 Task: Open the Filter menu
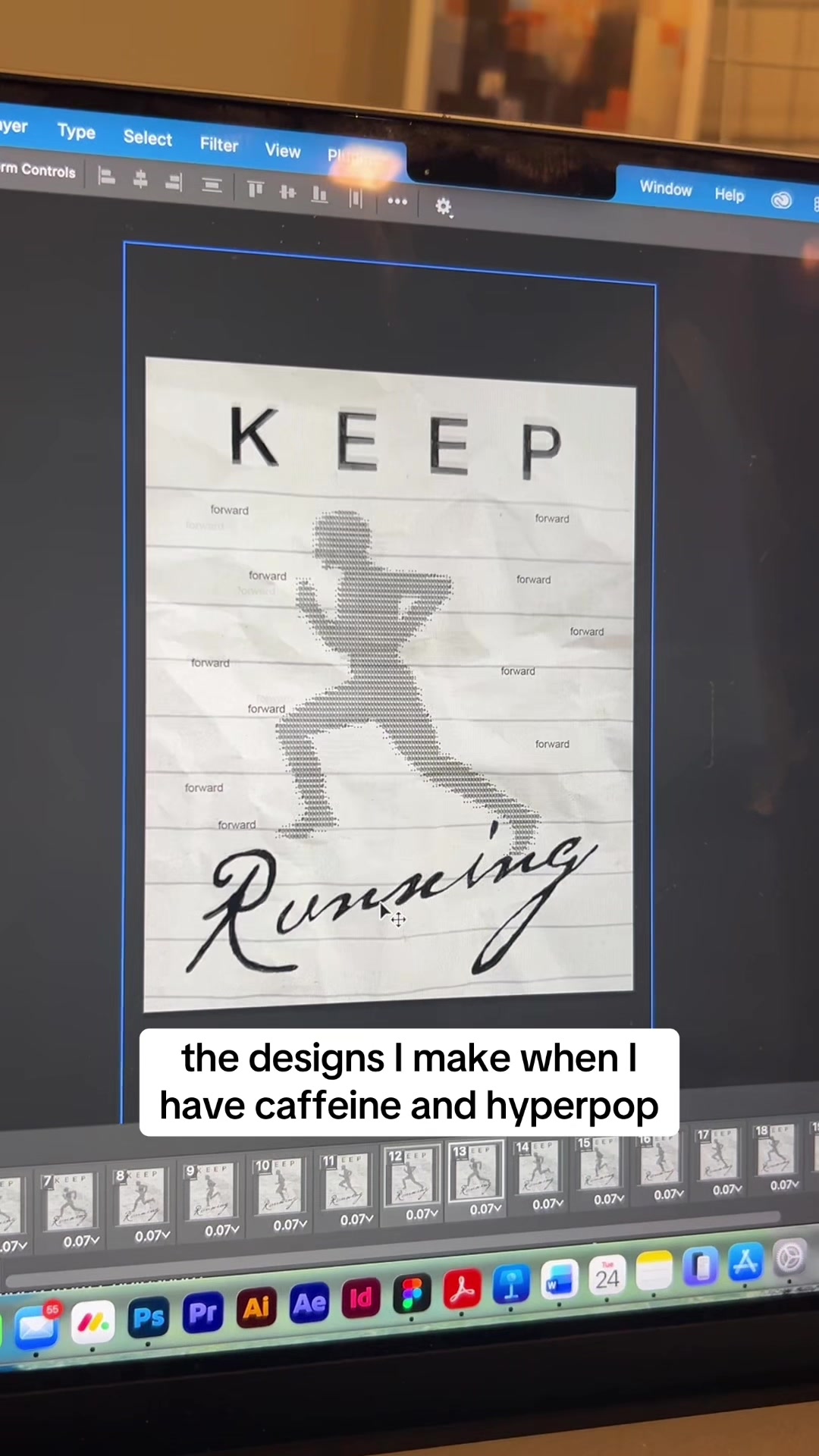tap(219, 144)
